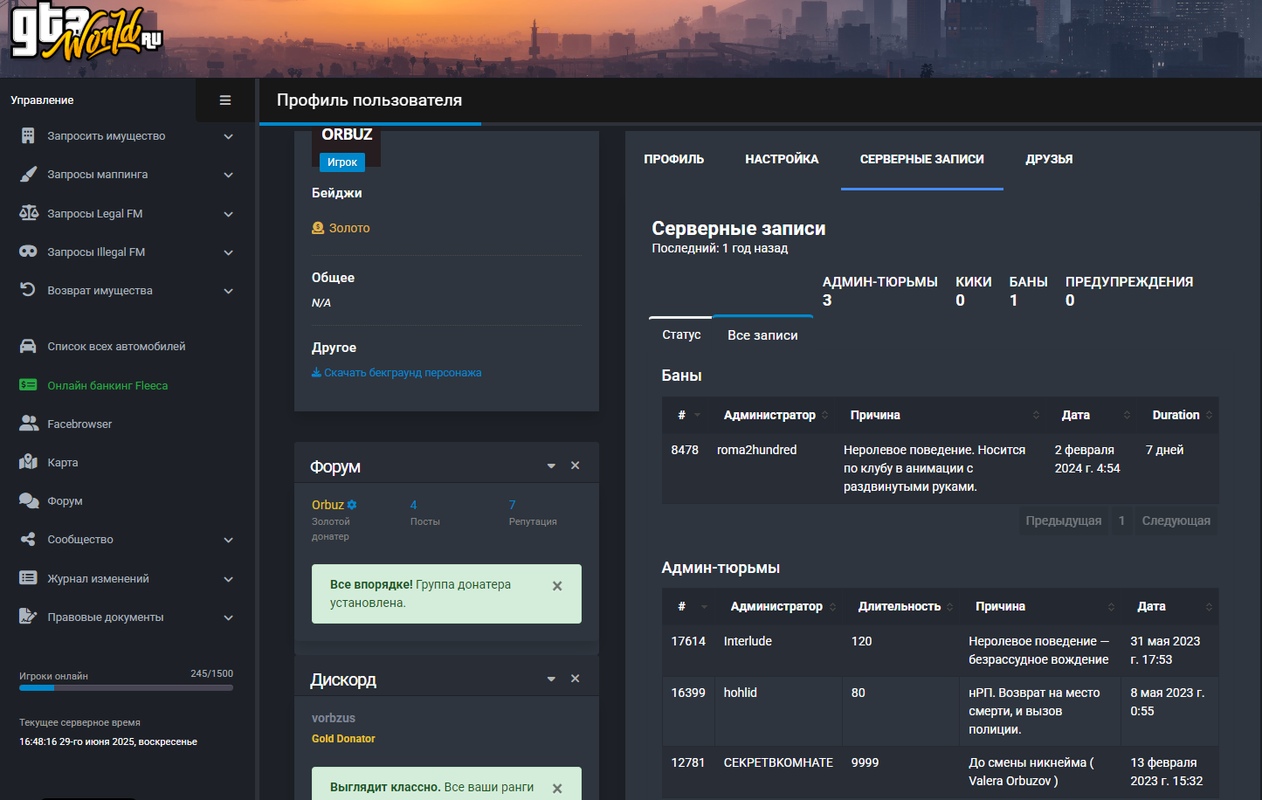
Task: Click admin-jail row 16399 hohlid
Action: point(940,711)
